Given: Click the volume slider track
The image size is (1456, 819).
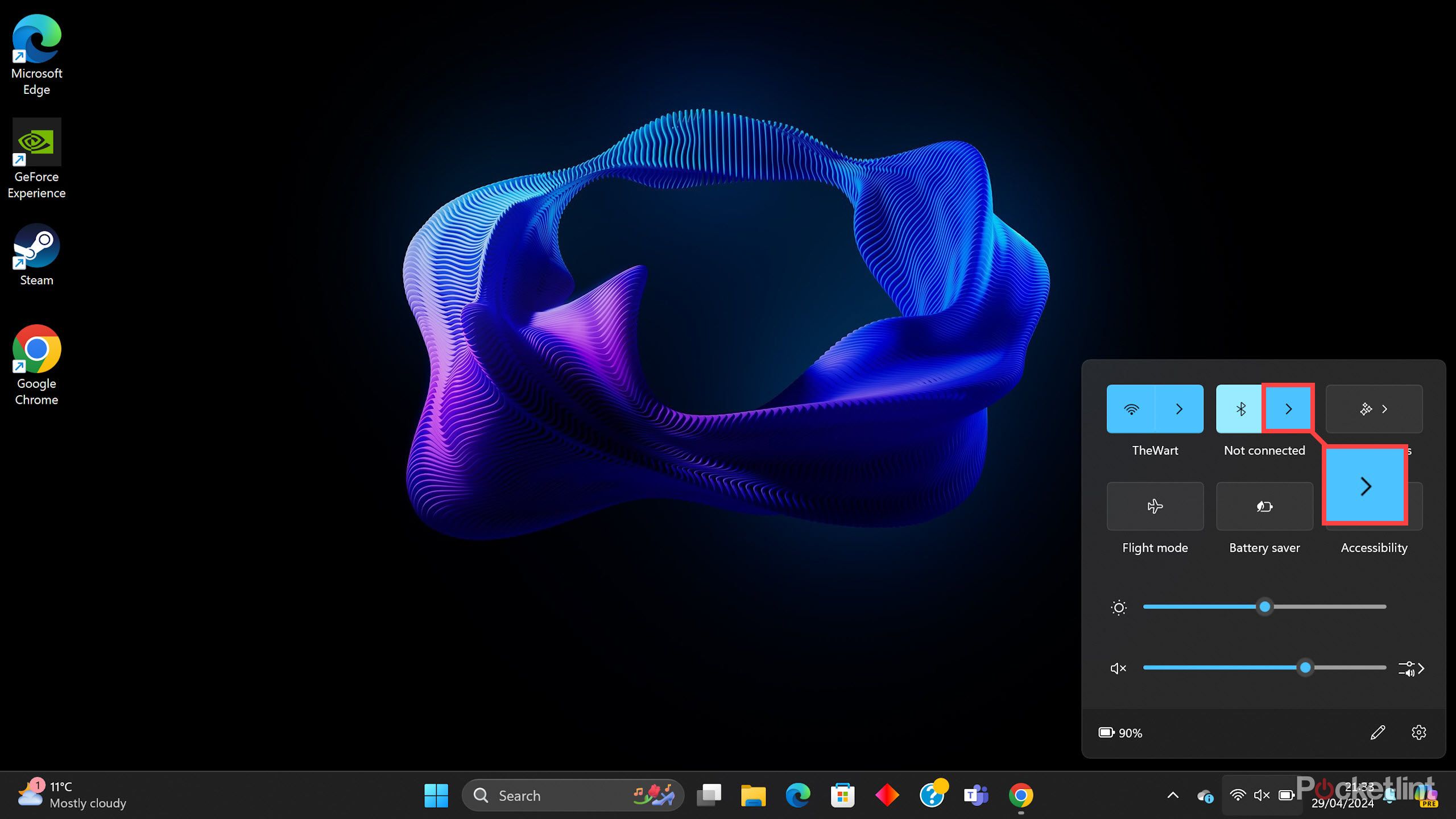Looking at the screenshot, I should click(x=1223, y=668).
